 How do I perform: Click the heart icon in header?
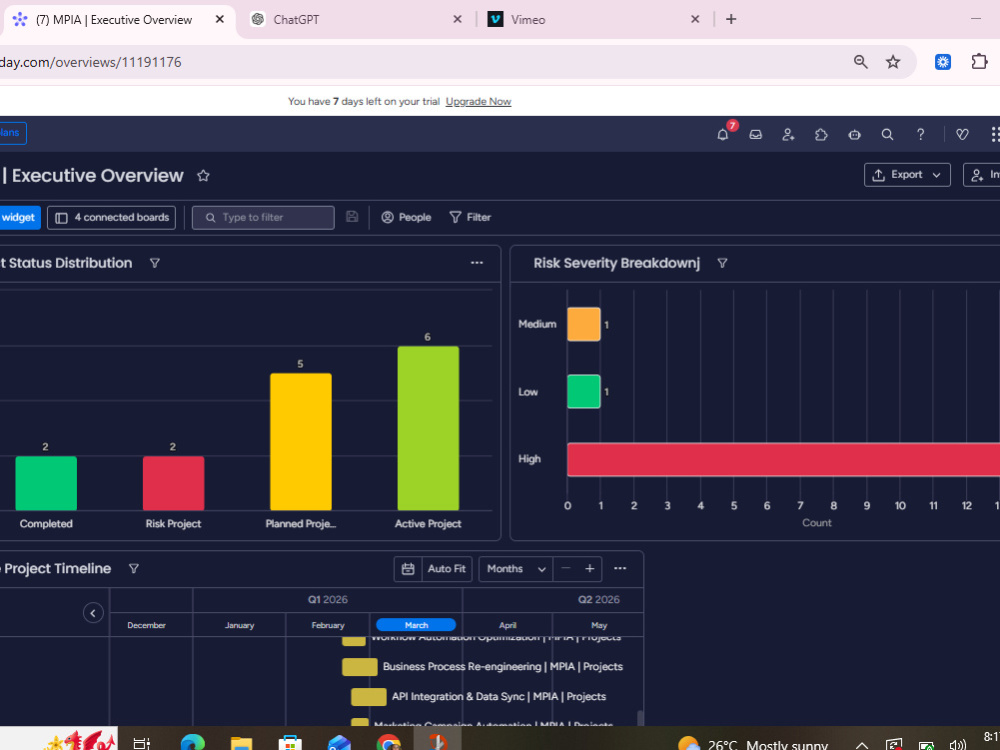coord(962,135)
